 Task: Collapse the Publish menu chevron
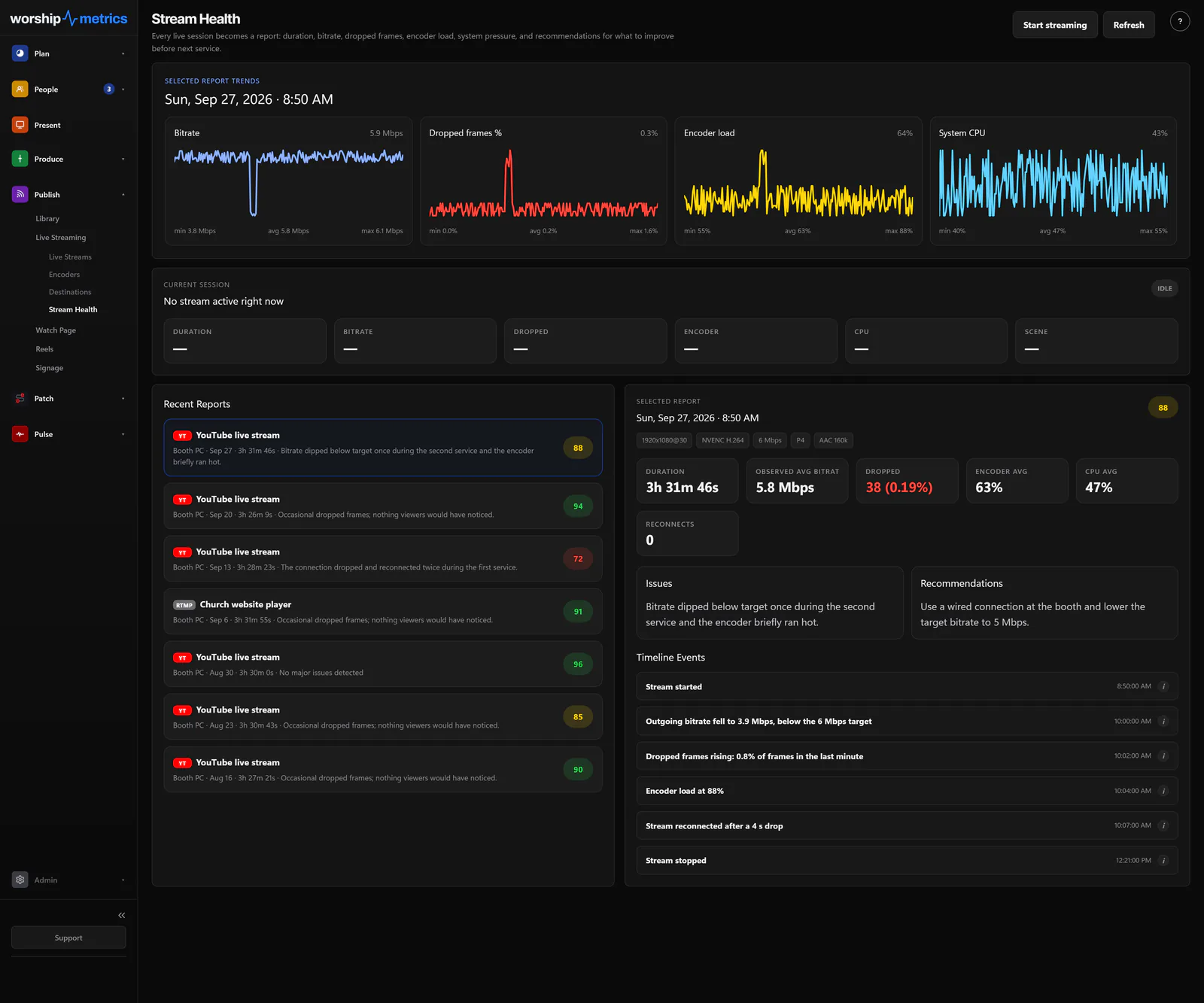click(x=123, y=195)
